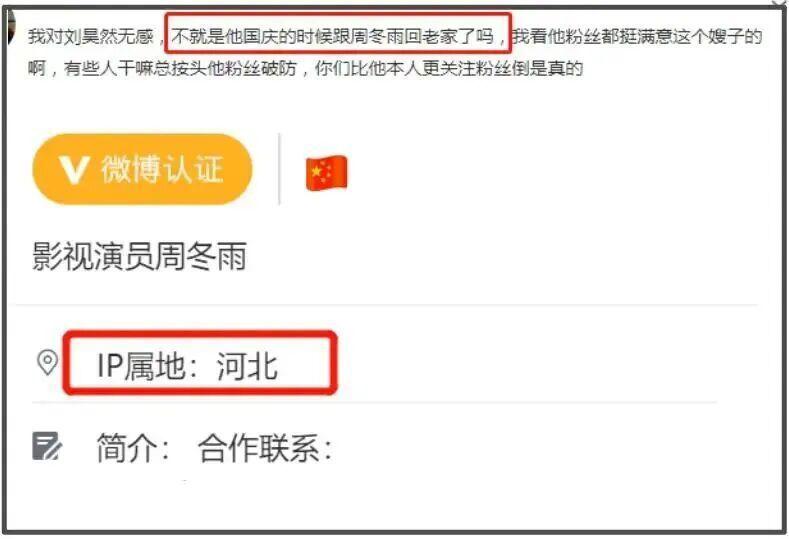
Task: Click the comment opening 我对刘昊然无感
Action: click(91, 36)
